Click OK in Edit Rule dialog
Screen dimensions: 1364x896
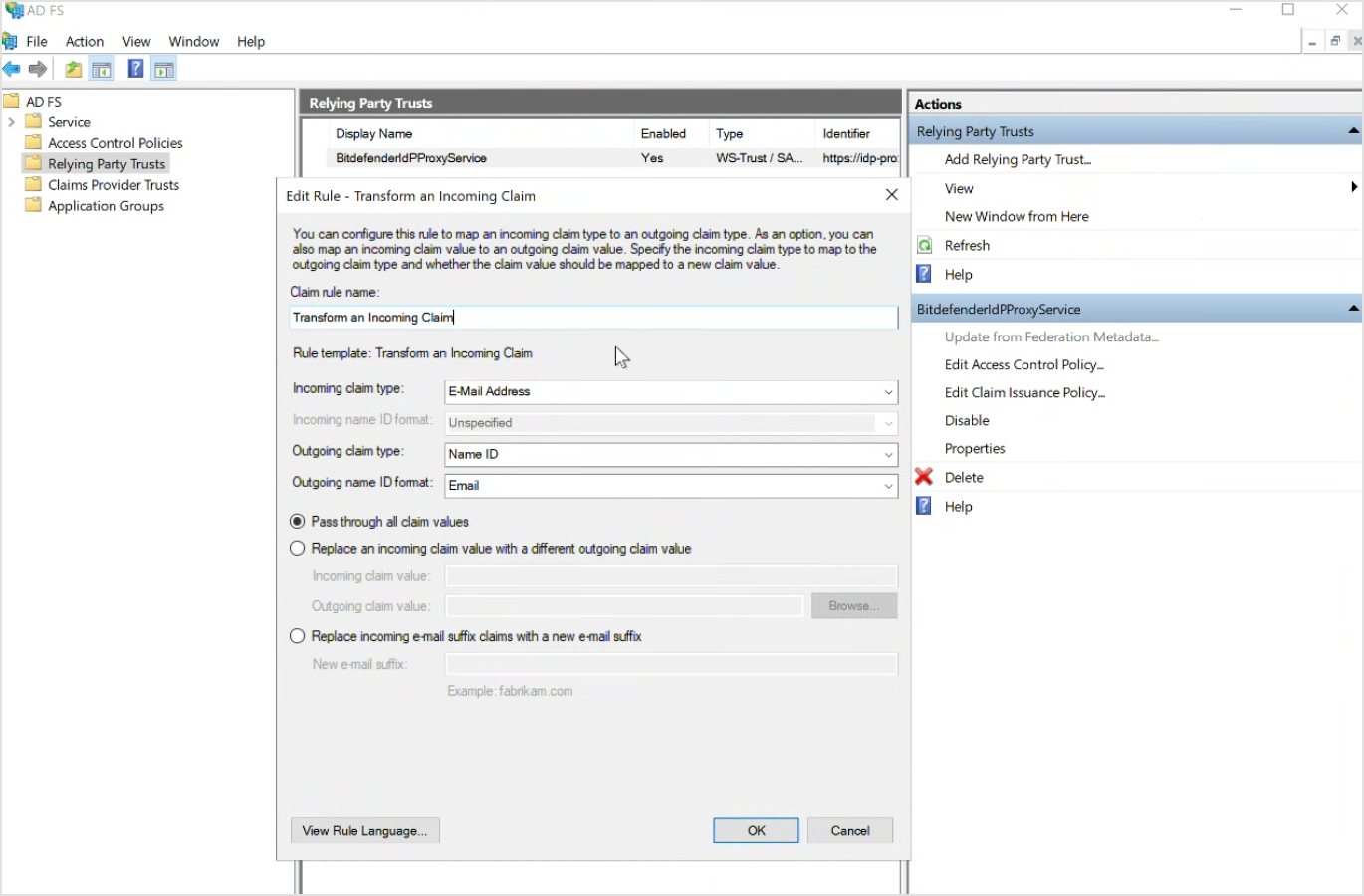756,830
